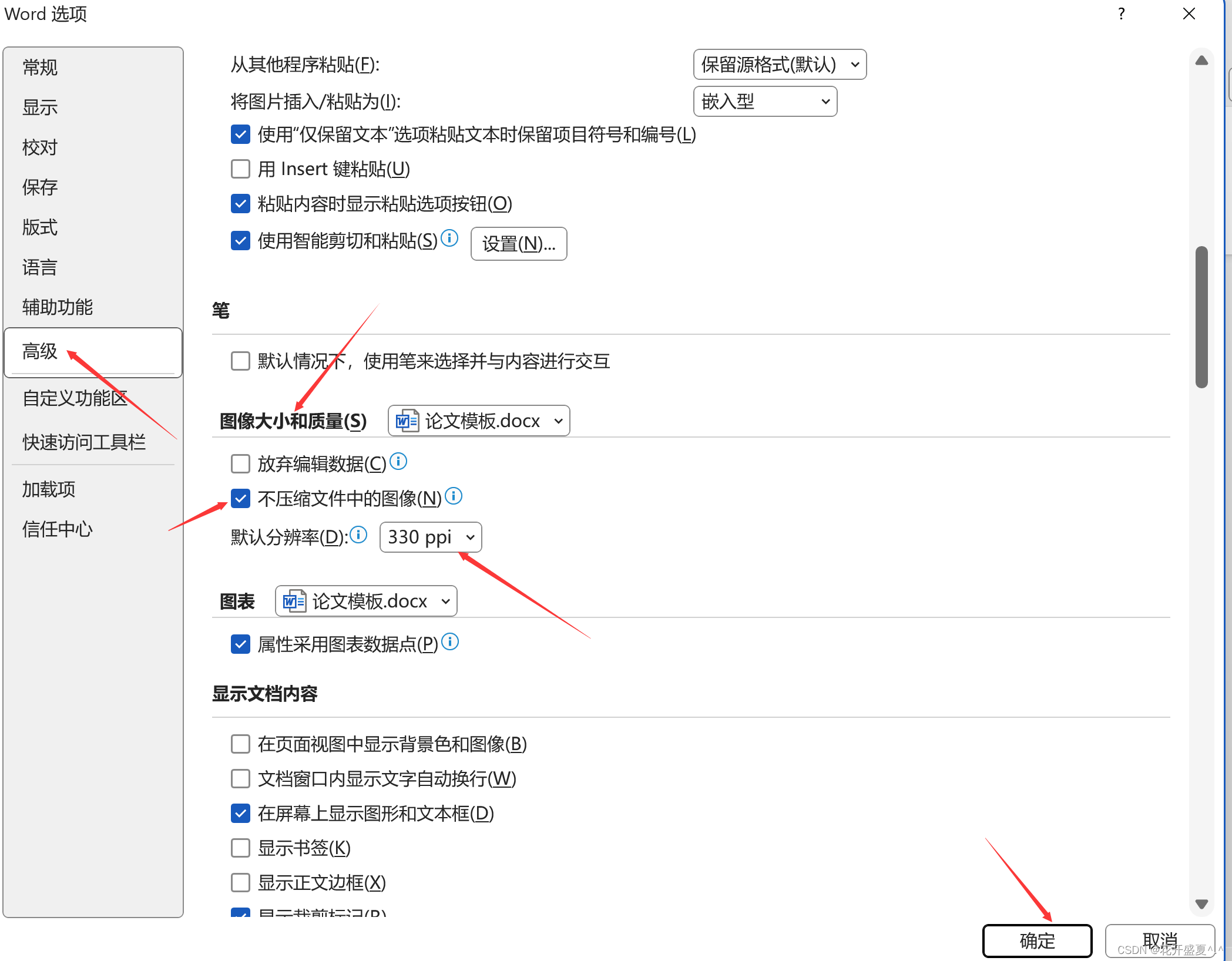Click info icon beside 不压缩文件中的图像
The image size is (1232, 961).
pos(454,496)
